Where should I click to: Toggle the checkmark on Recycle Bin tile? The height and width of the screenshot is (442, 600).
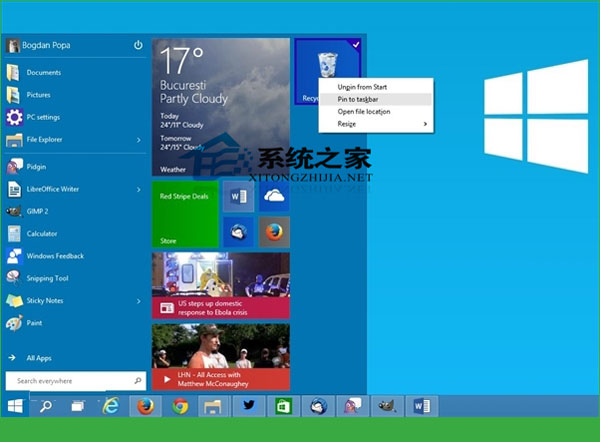point(356,45)
